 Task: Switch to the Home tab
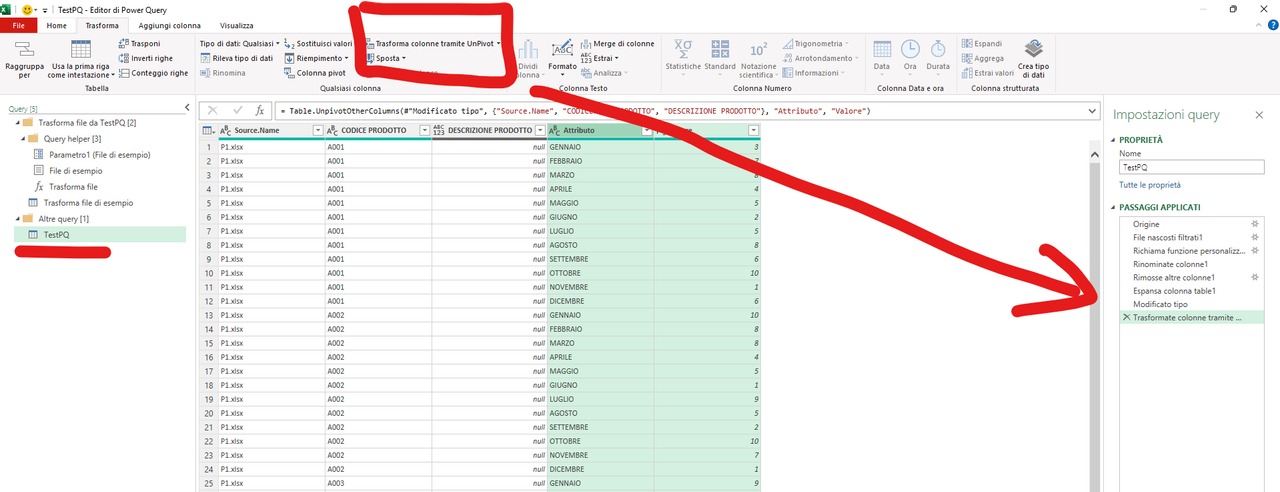(57, 25)
